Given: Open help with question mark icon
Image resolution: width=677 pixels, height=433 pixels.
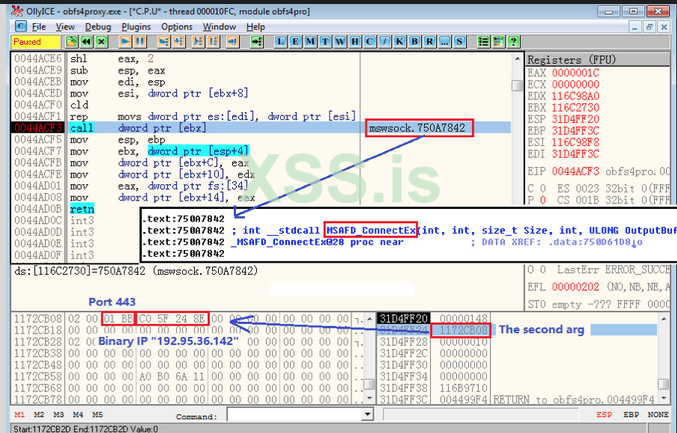Looking at the screenshot, I should [x=513, y=42].
